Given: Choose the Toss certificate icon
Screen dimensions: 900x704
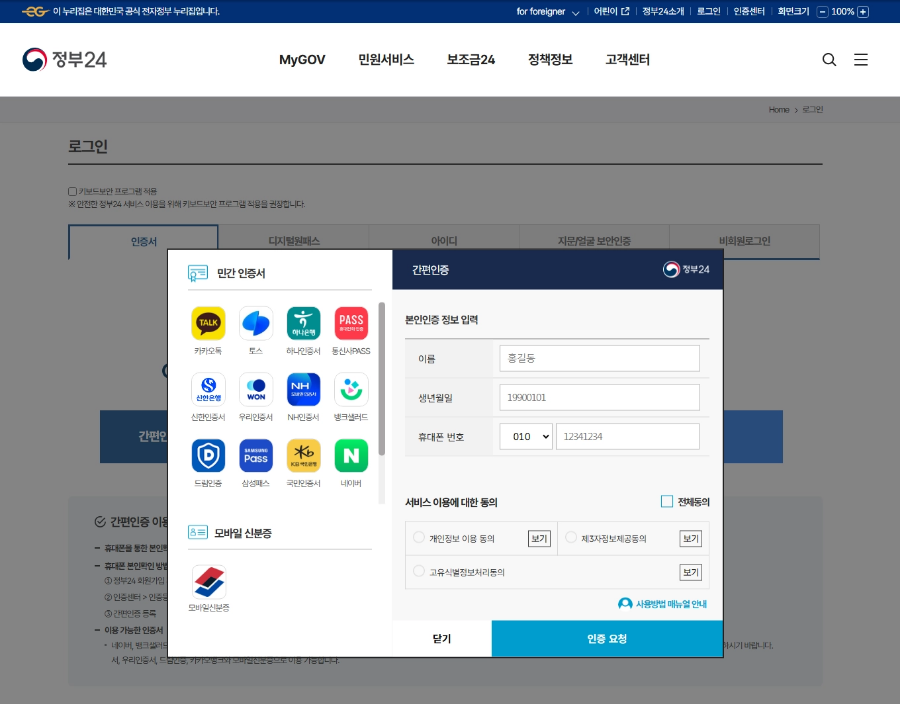Looking at the screenshot, I should tap(255, 323).
